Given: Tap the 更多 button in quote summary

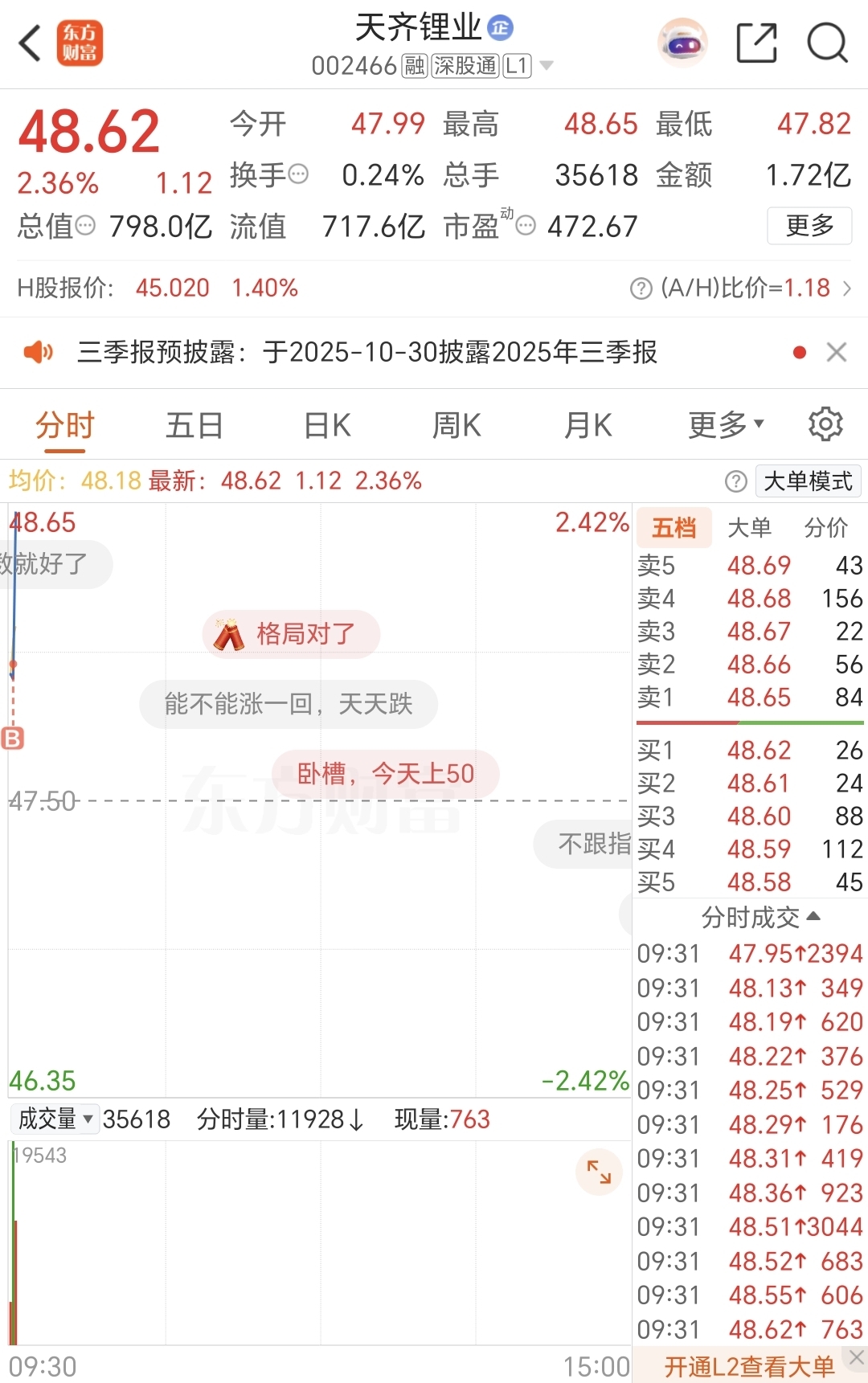Looking at the screenshot, I should pyautogui.click(x=809, y=226).
